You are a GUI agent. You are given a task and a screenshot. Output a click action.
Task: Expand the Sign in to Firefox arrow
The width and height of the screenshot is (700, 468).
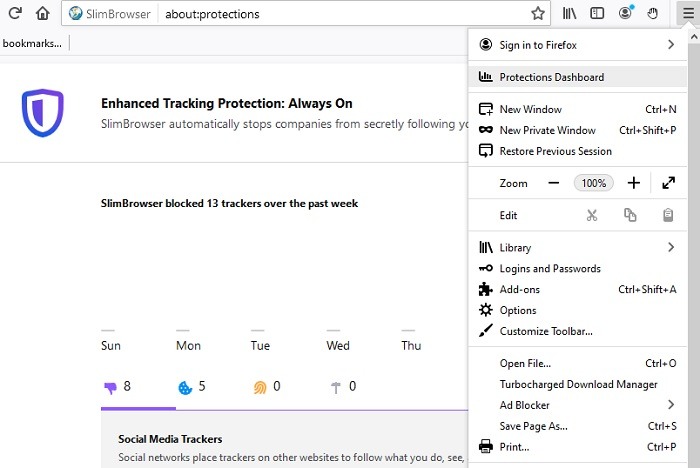(671, 44)
